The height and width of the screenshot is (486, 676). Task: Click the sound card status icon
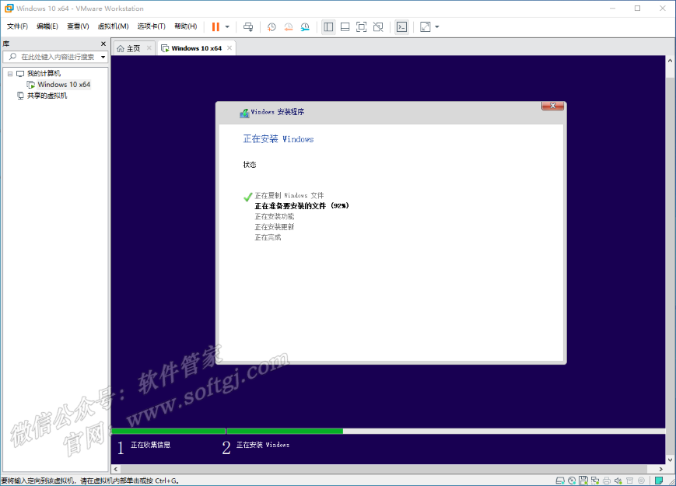(x=618, y=480)
